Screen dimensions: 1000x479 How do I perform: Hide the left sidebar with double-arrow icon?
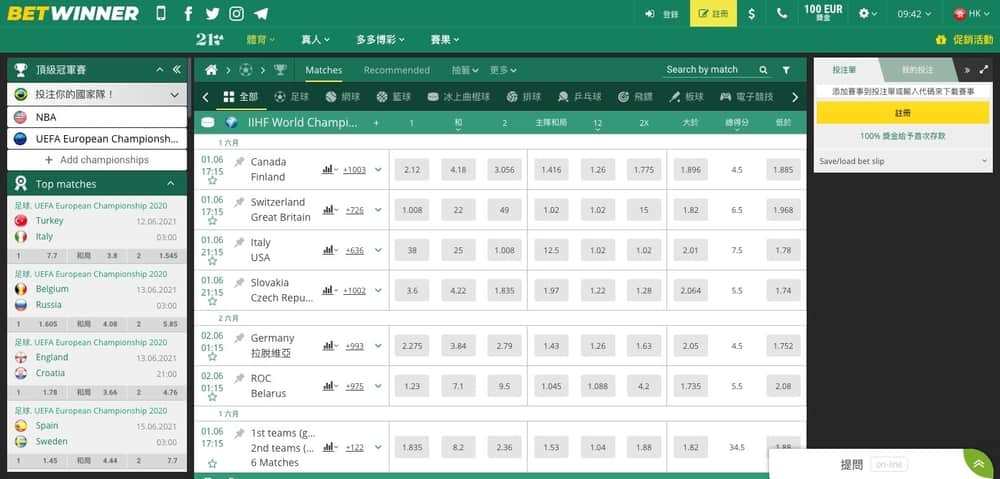point(177,70)
